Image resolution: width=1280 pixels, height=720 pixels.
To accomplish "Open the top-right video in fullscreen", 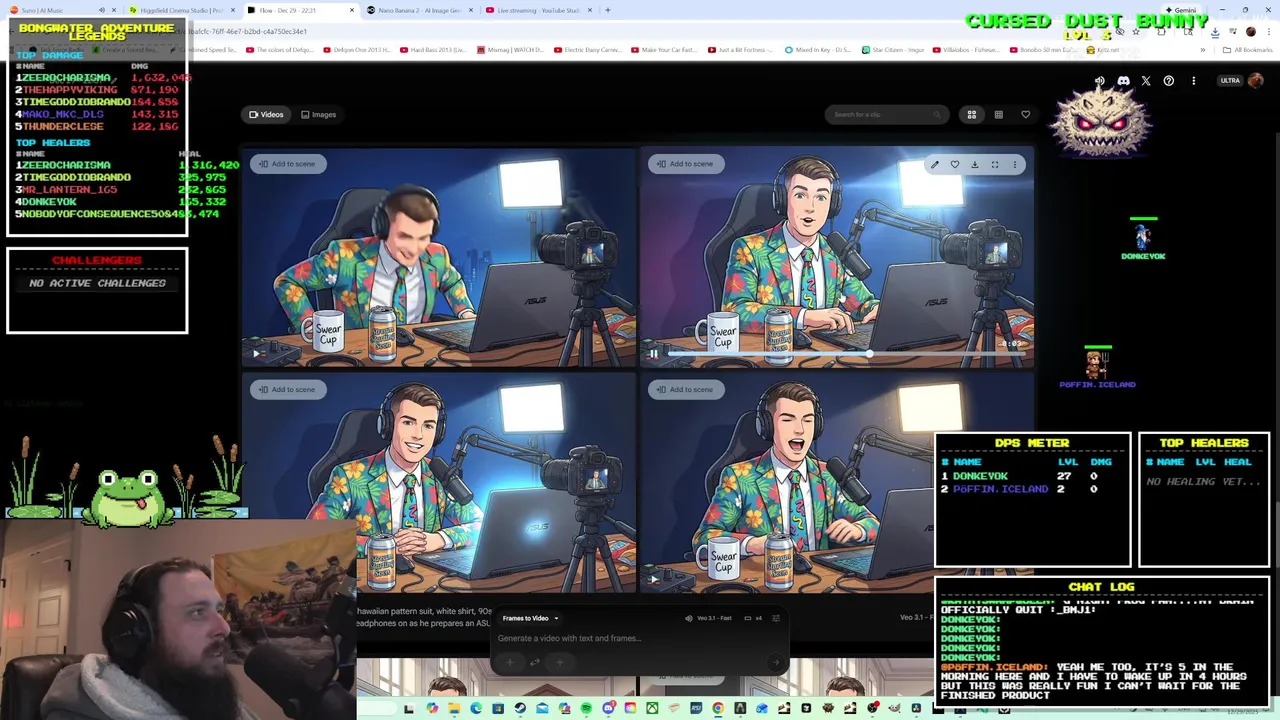I will click(994, 164).
